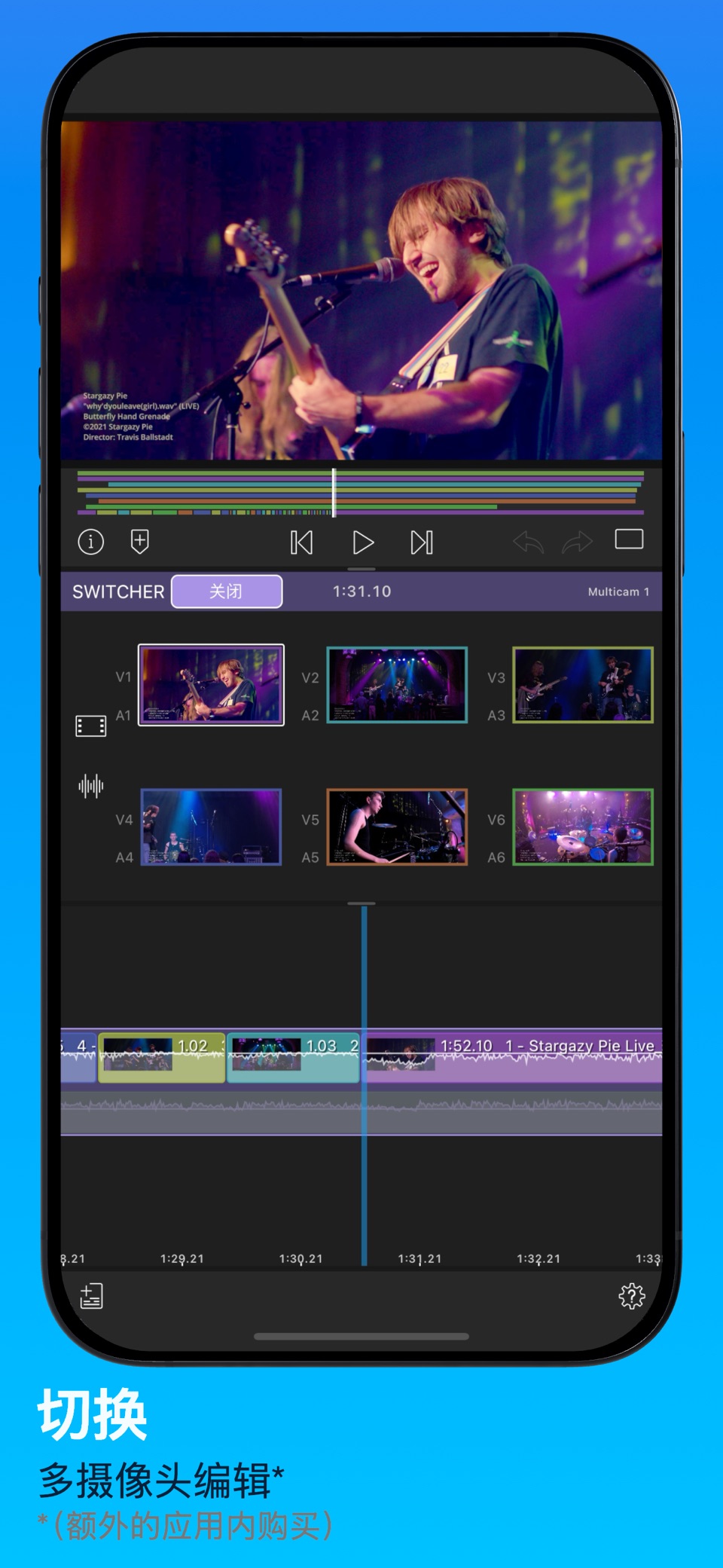Toggle the fullscreen viewer icon

[x=629, y=539]
